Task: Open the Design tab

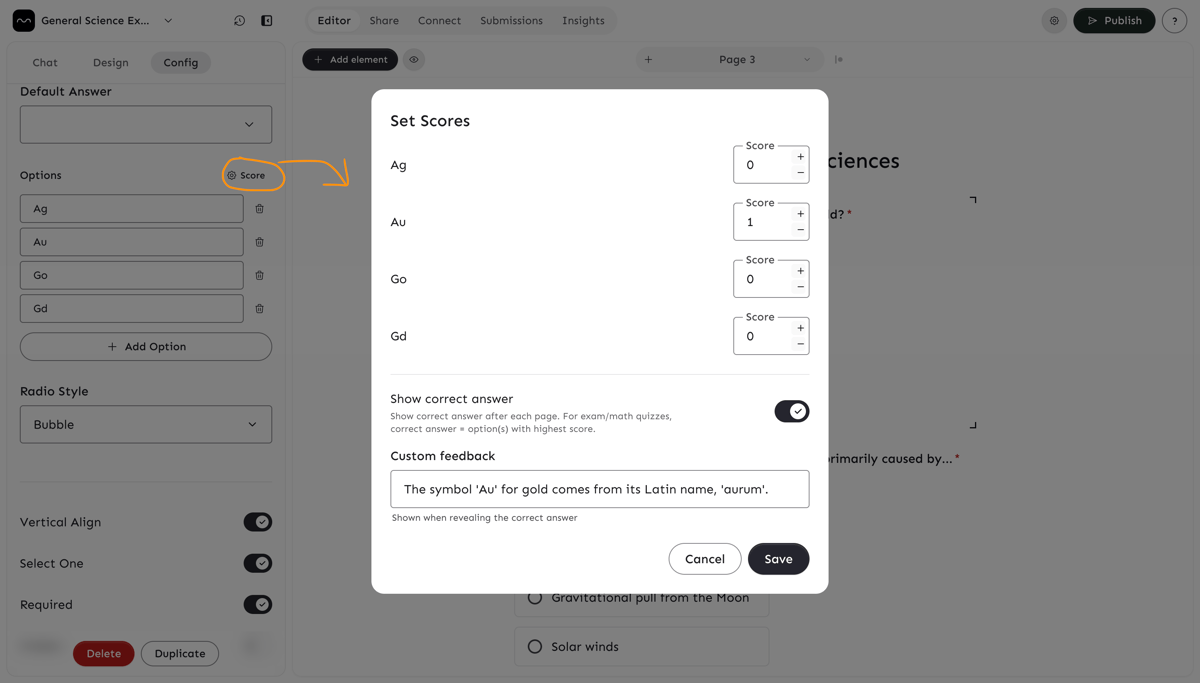Action: point(110,62)
